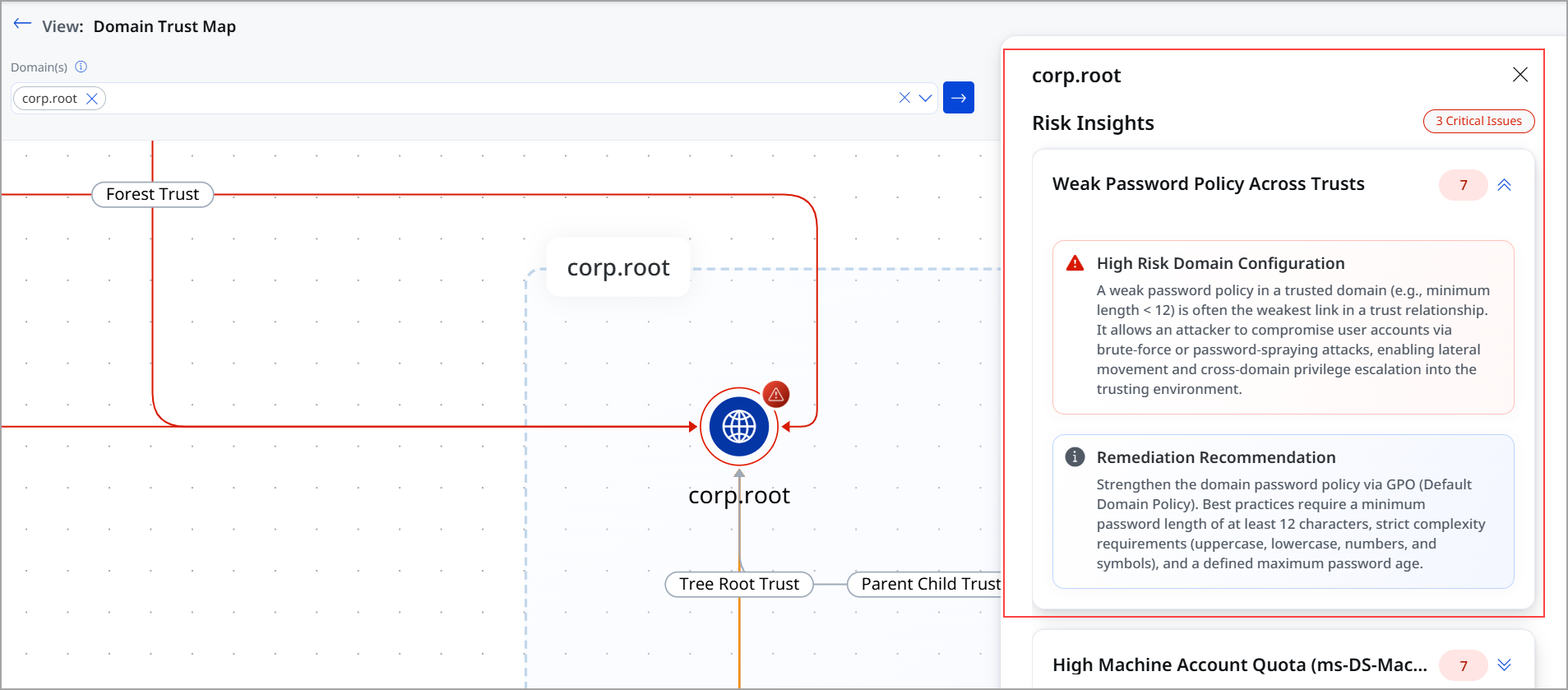The height and width of the screenshot is (690, 1568).
Task: Click the Risk Insights heading
Action: [1093, 123]
